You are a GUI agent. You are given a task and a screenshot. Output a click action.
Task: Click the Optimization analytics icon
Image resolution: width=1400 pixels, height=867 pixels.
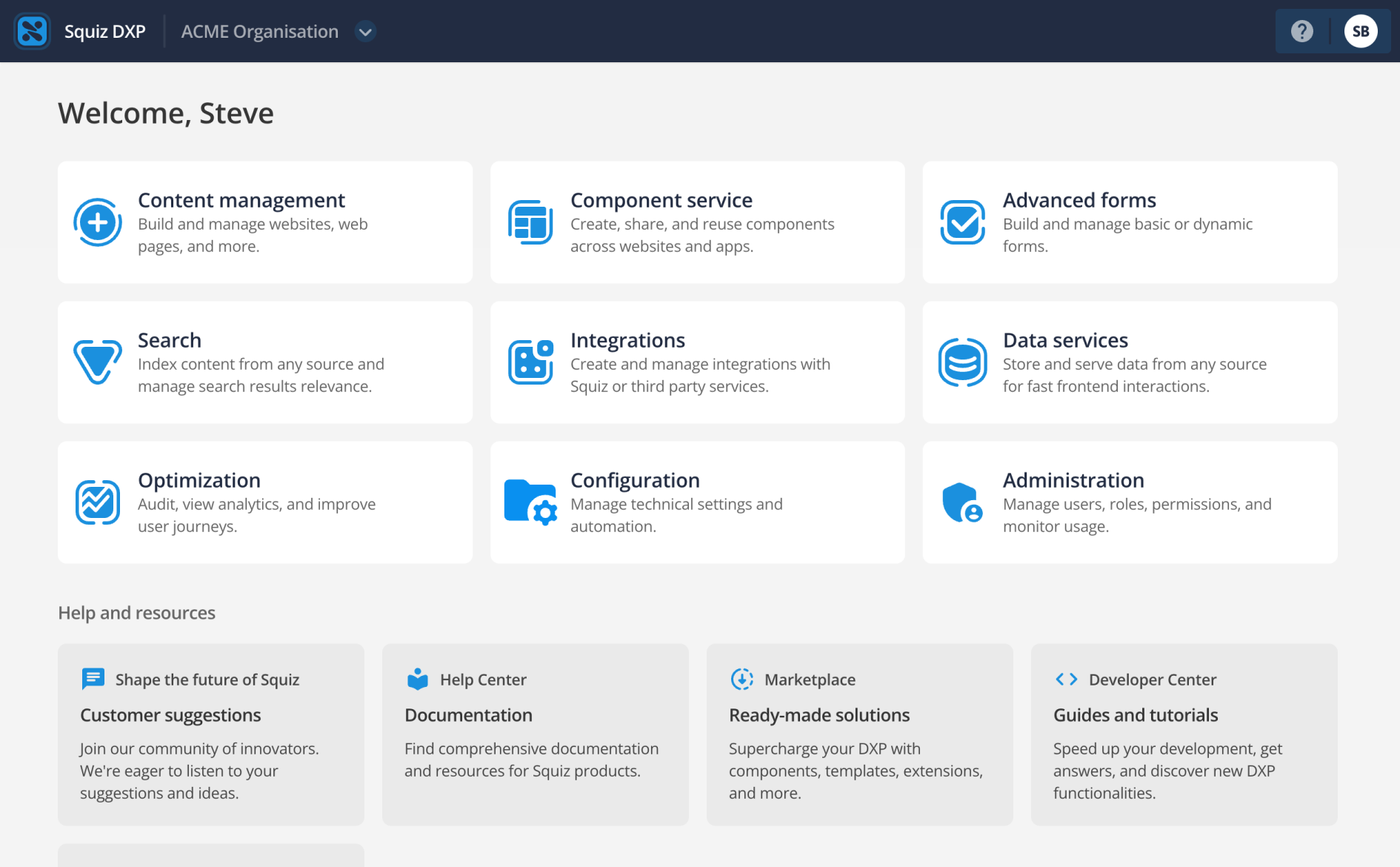click(x=98, y=502)
